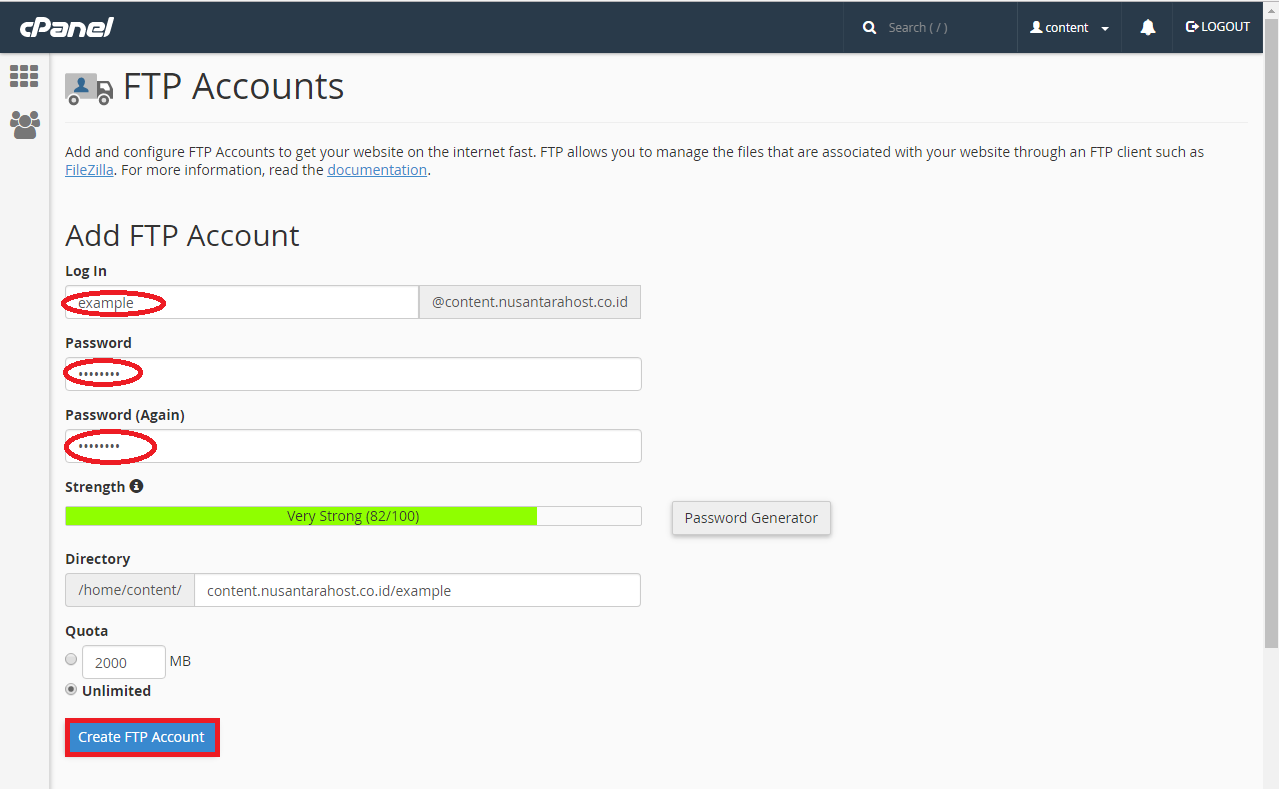
Task: Focus the Log In username field
Action: pos(242,302)
